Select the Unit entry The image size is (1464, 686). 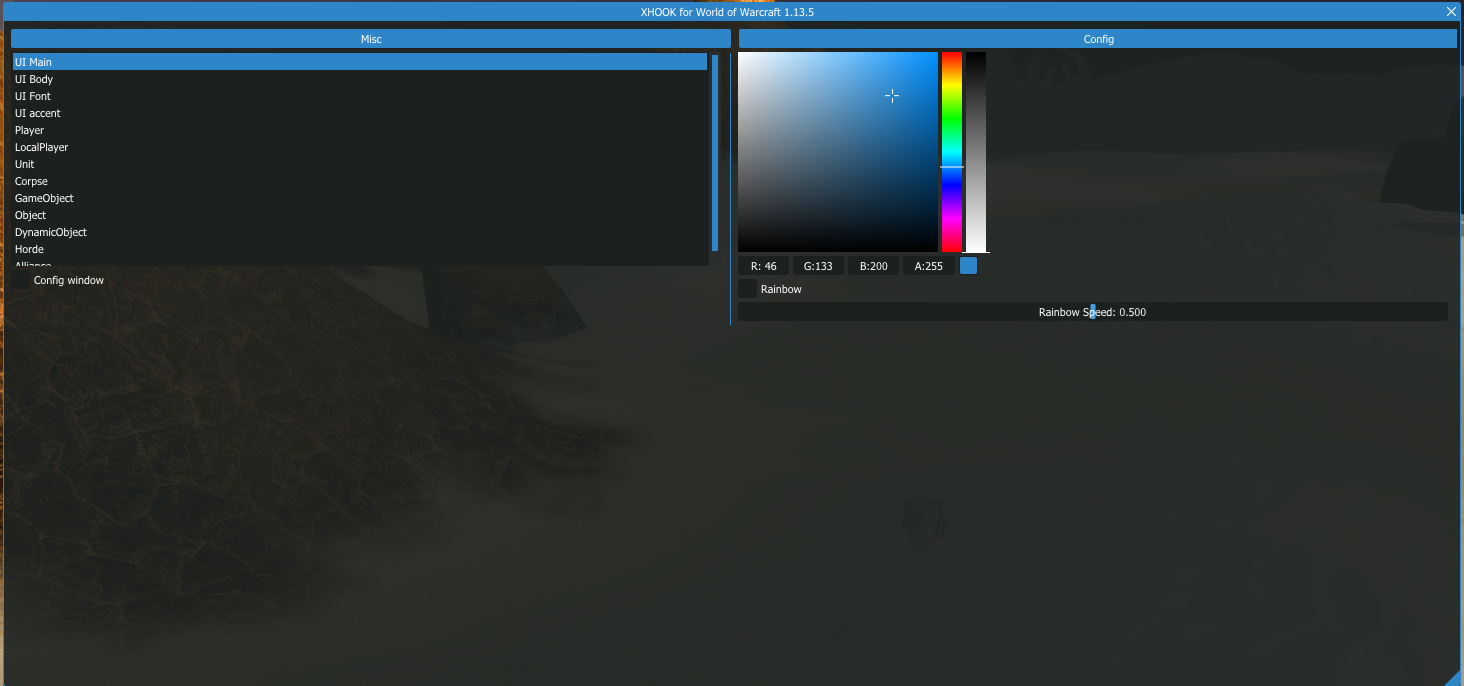pyautogui.click(x=360, y=164)
